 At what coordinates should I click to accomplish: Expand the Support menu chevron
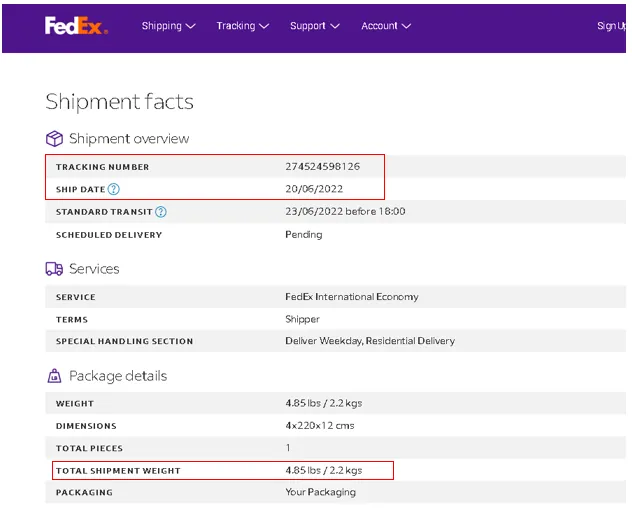335,26
